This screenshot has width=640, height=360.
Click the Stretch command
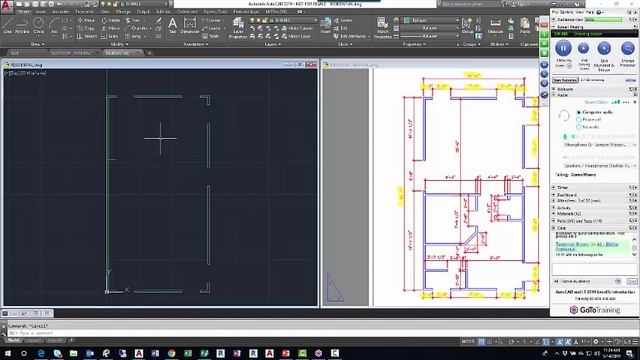pyautogui.click(x=87, y=36)
